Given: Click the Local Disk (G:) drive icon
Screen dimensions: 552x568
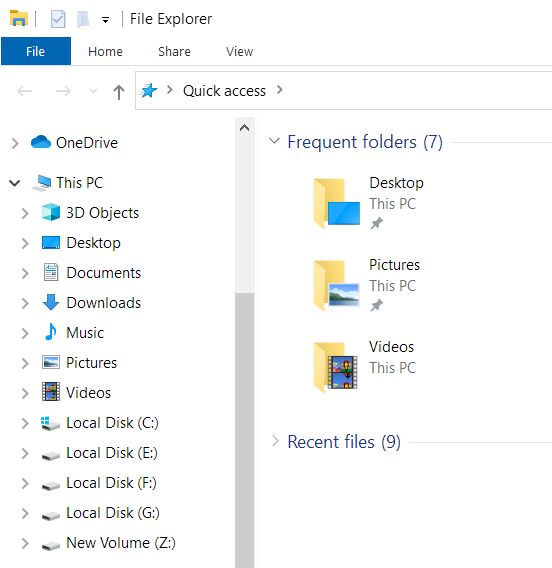Looking at the screenshot, I should click(x=51, y=516).
